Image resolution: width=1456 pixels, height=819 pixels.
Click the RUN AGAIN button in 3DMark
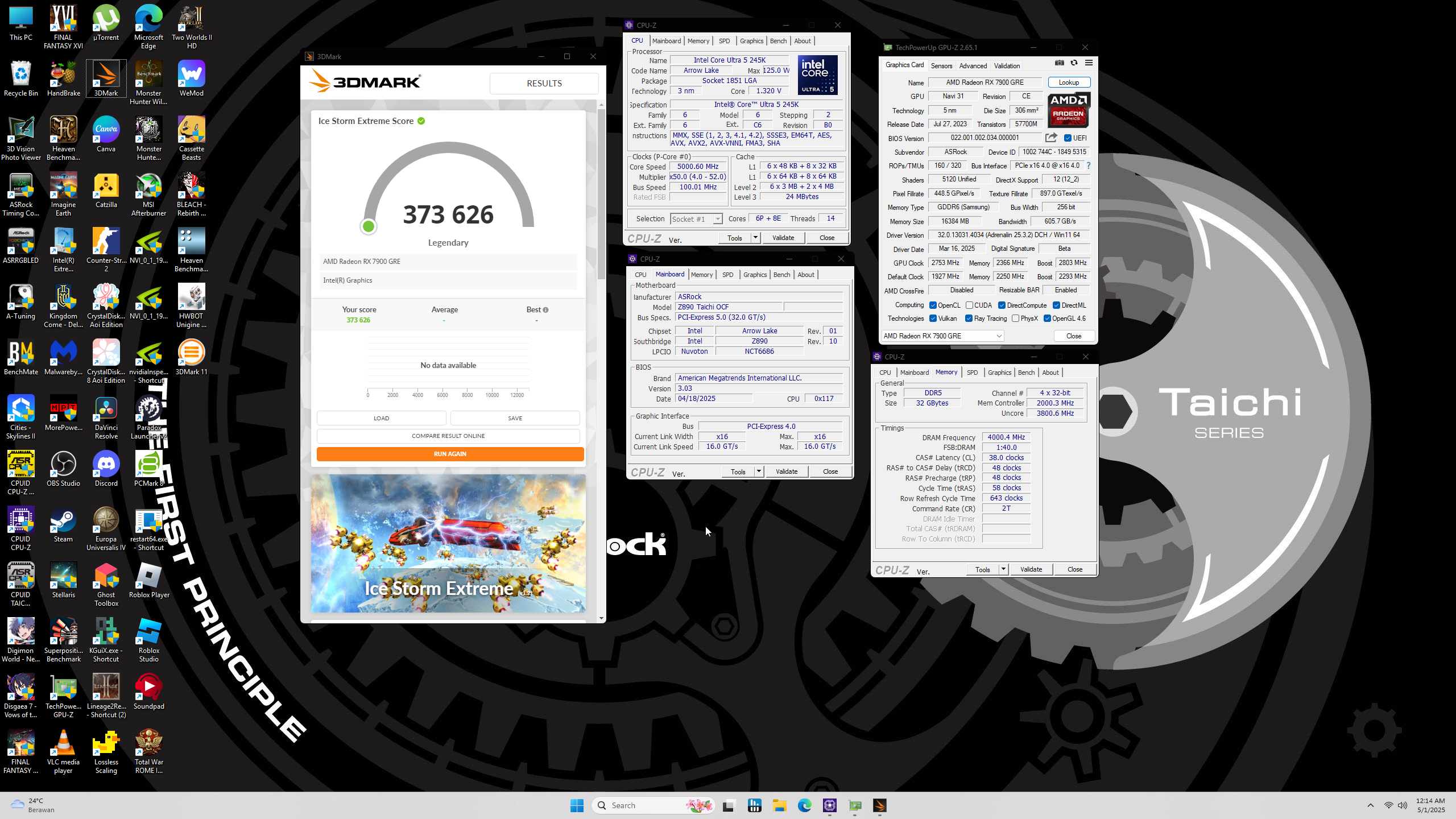pyautogui.click(x=450, y=454)
